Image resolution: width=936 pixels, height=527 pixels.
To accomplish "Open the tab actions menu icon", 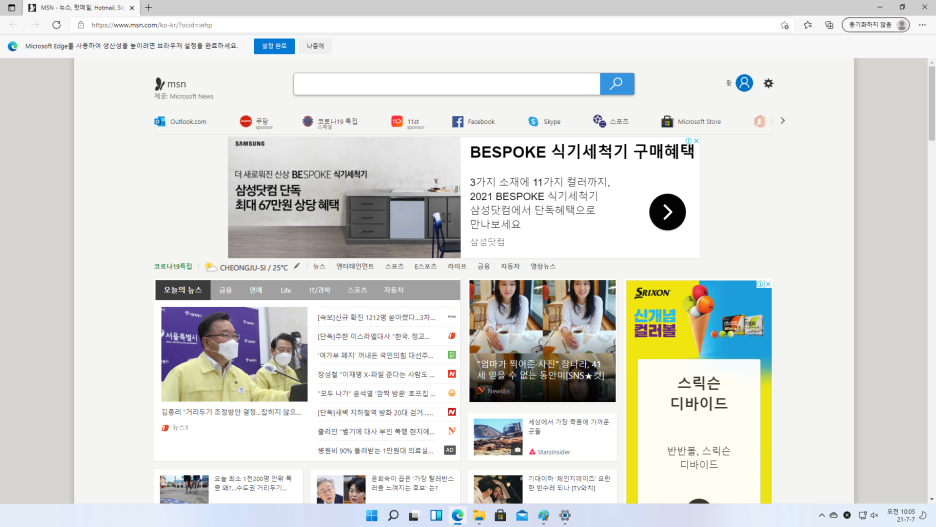I will (x=11, y=8).
